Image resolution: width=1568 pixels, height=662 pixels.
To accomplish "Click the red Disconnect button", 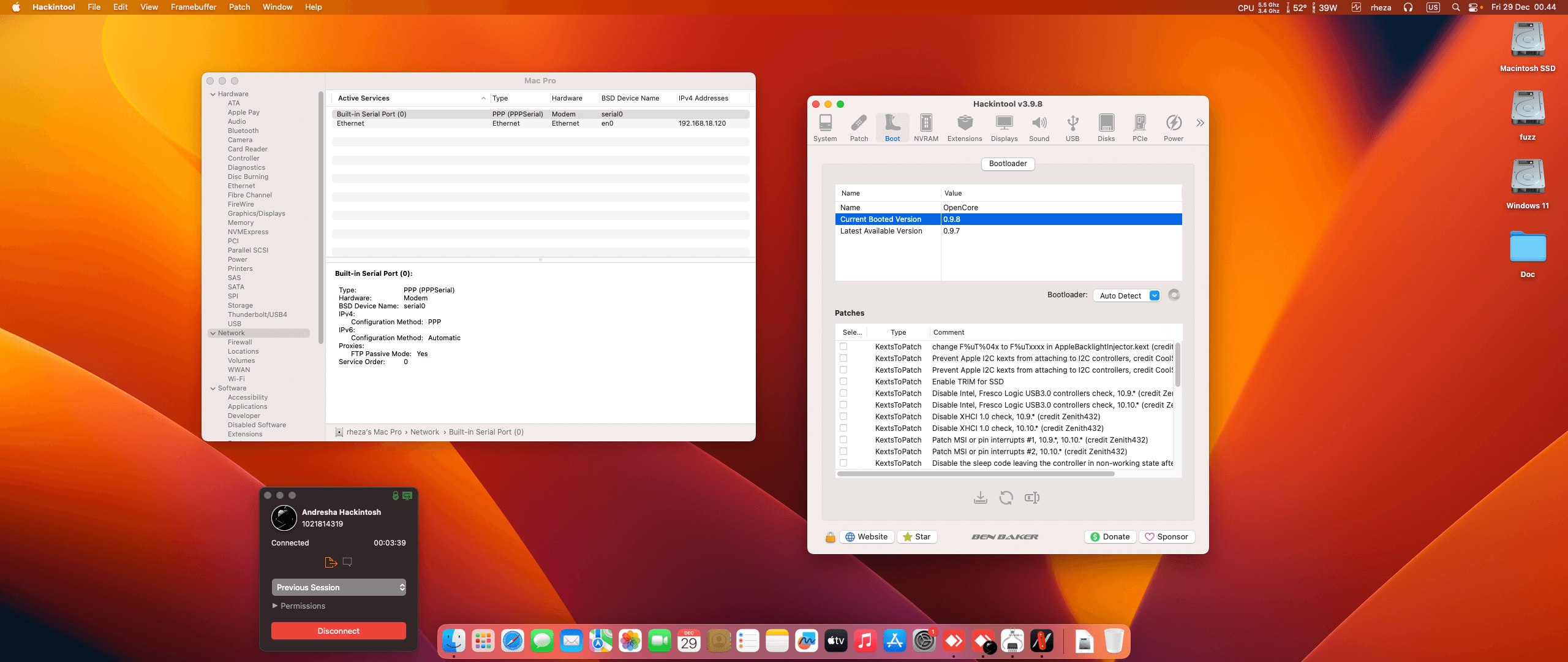I will click(x=338, y=631).
